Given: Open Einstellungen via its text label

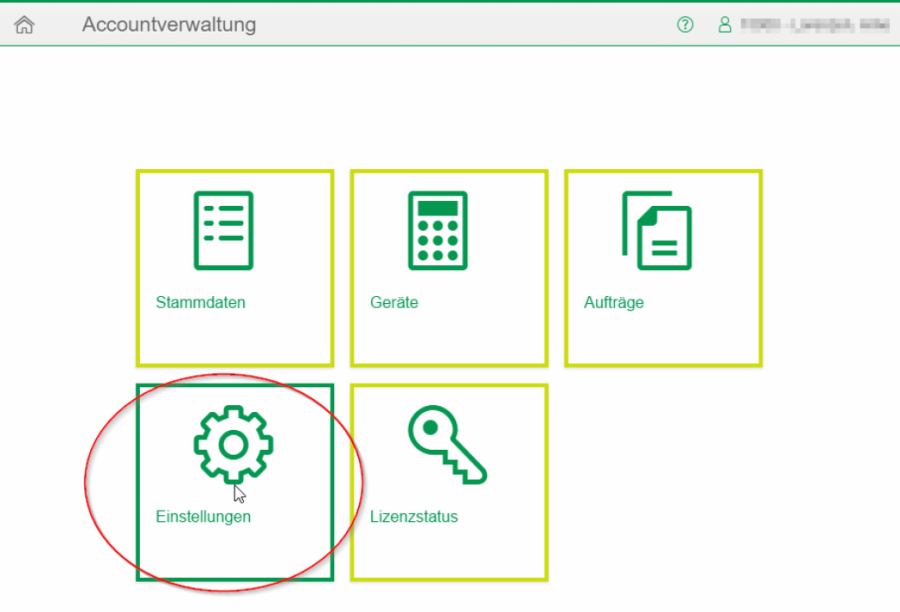Looking at the screenshot, I should pyautogui.click(x=203, y=517).
